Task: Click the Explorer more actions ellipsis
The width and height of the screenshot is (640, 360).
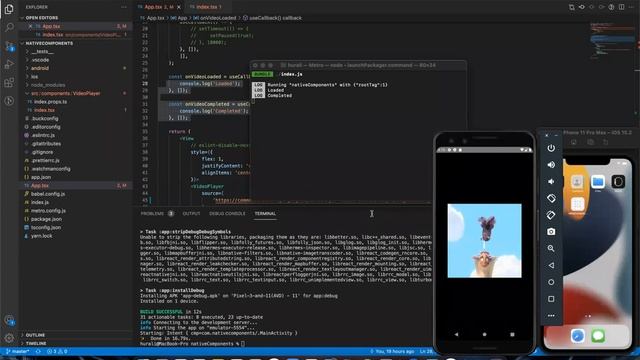Action: (124, 7)
